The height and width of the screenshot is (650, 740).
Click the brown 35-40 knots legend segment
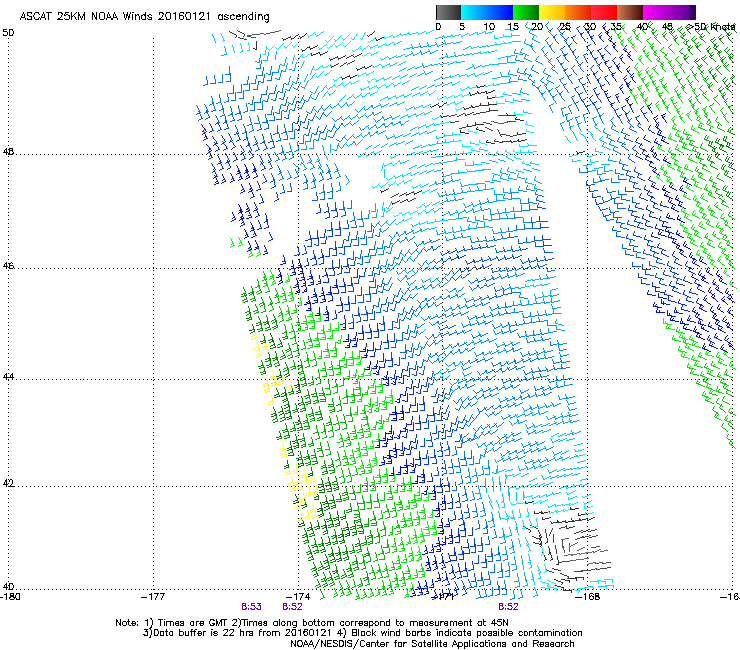pos(630,12)
